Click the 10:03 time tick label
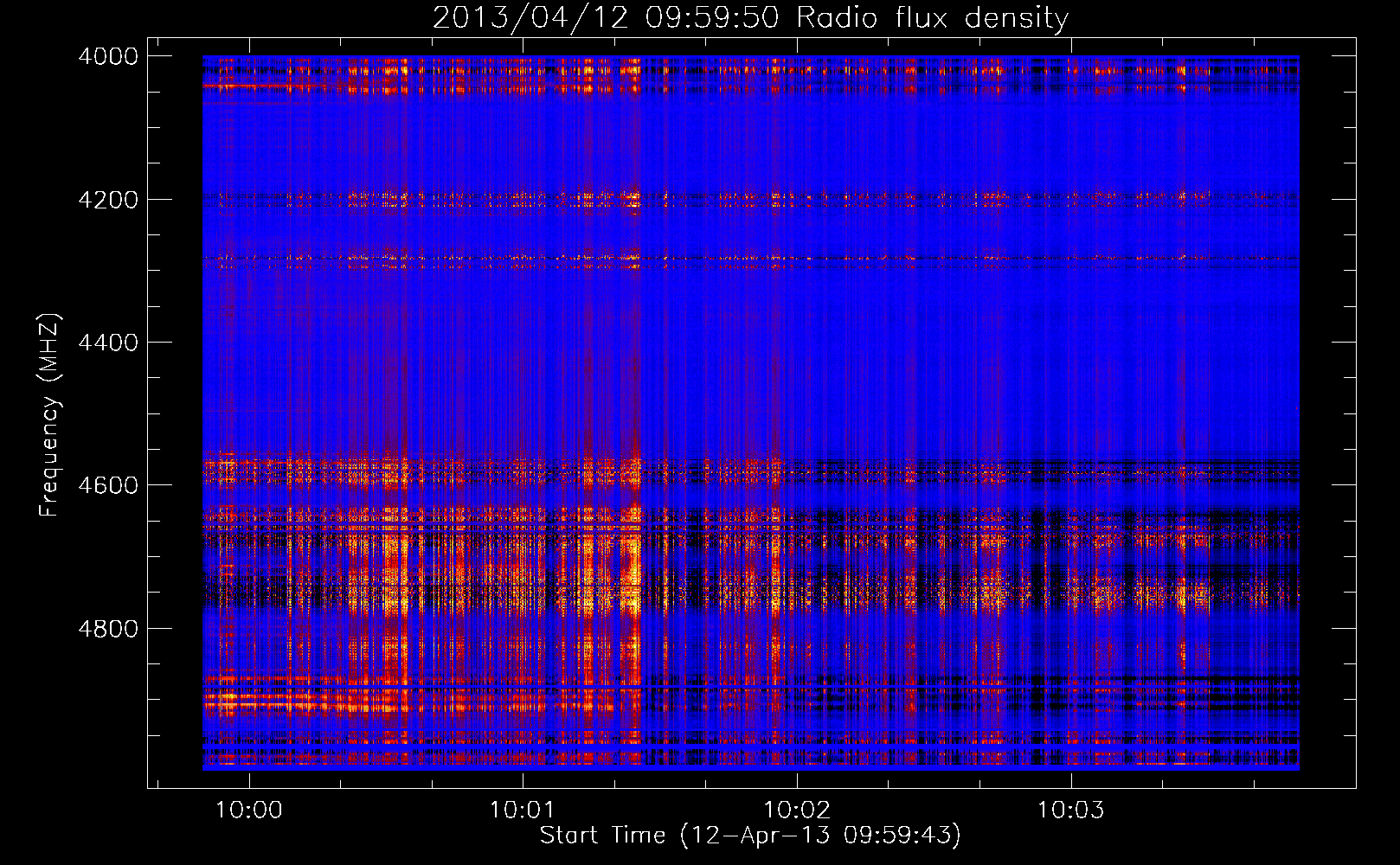 (1071, 810)
